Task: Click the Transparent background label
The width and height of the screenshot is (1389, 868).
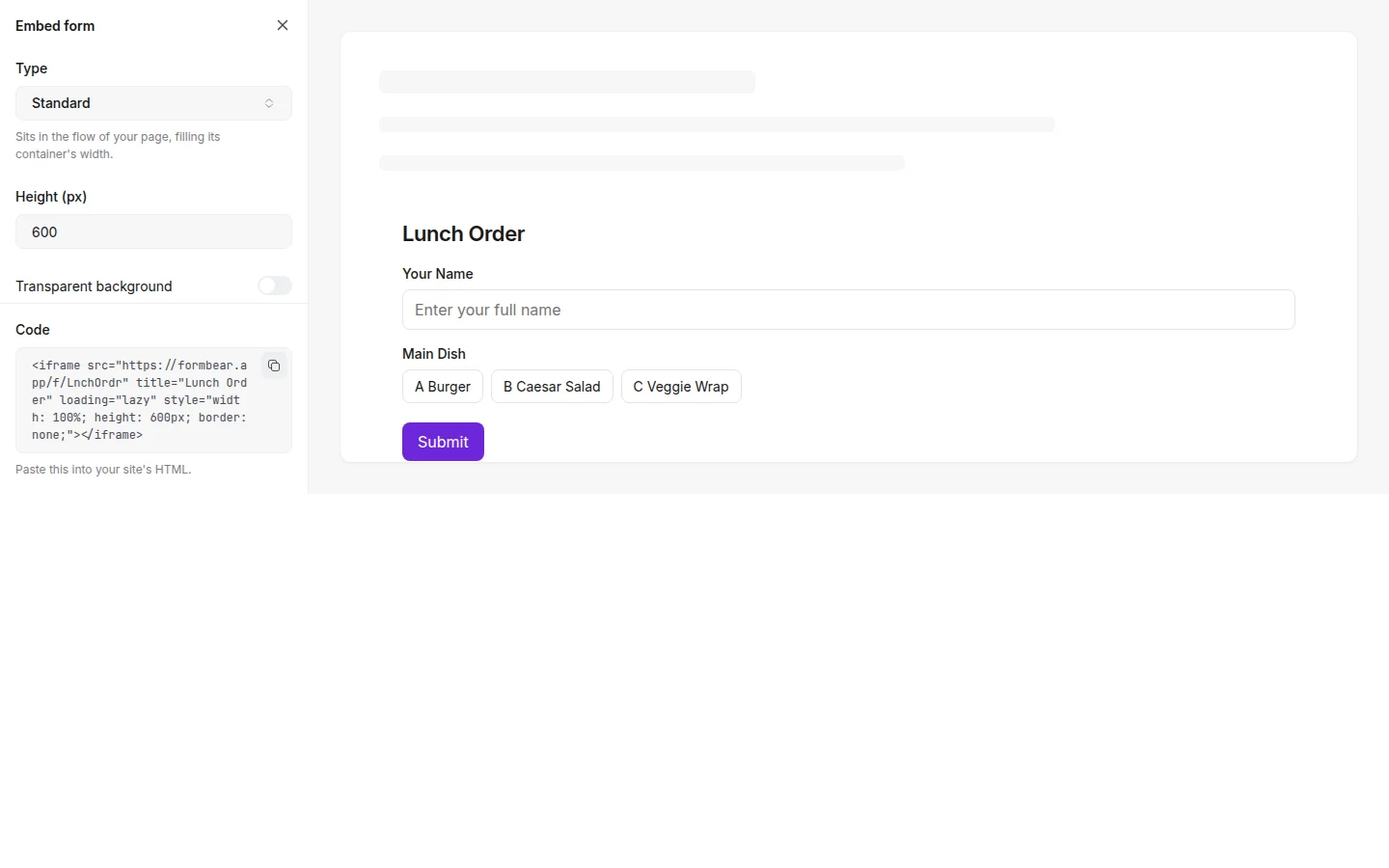Action: coord(94,286)
